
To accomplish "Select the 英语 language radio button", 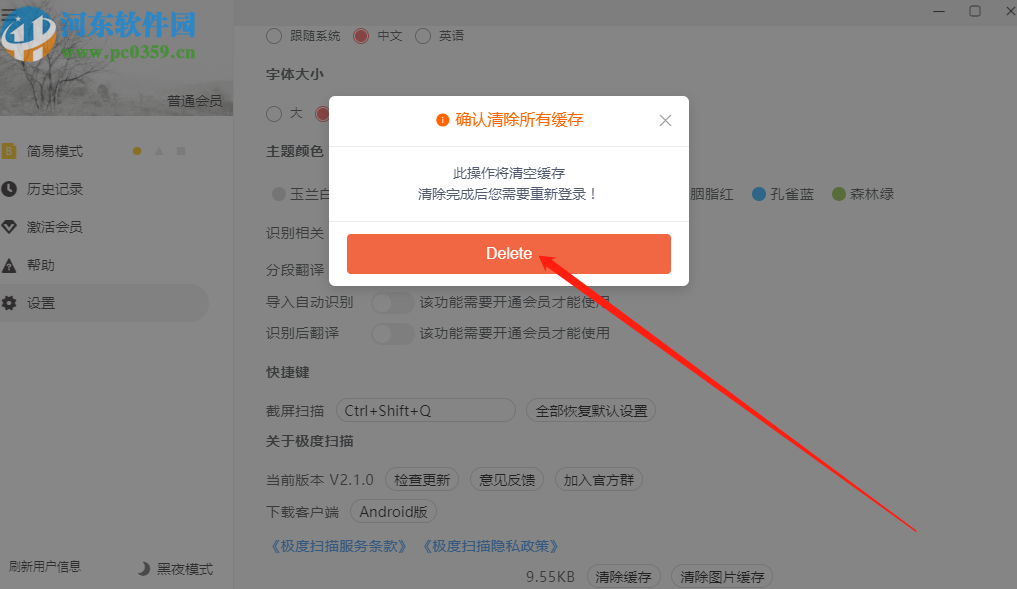I will [421, 35].
